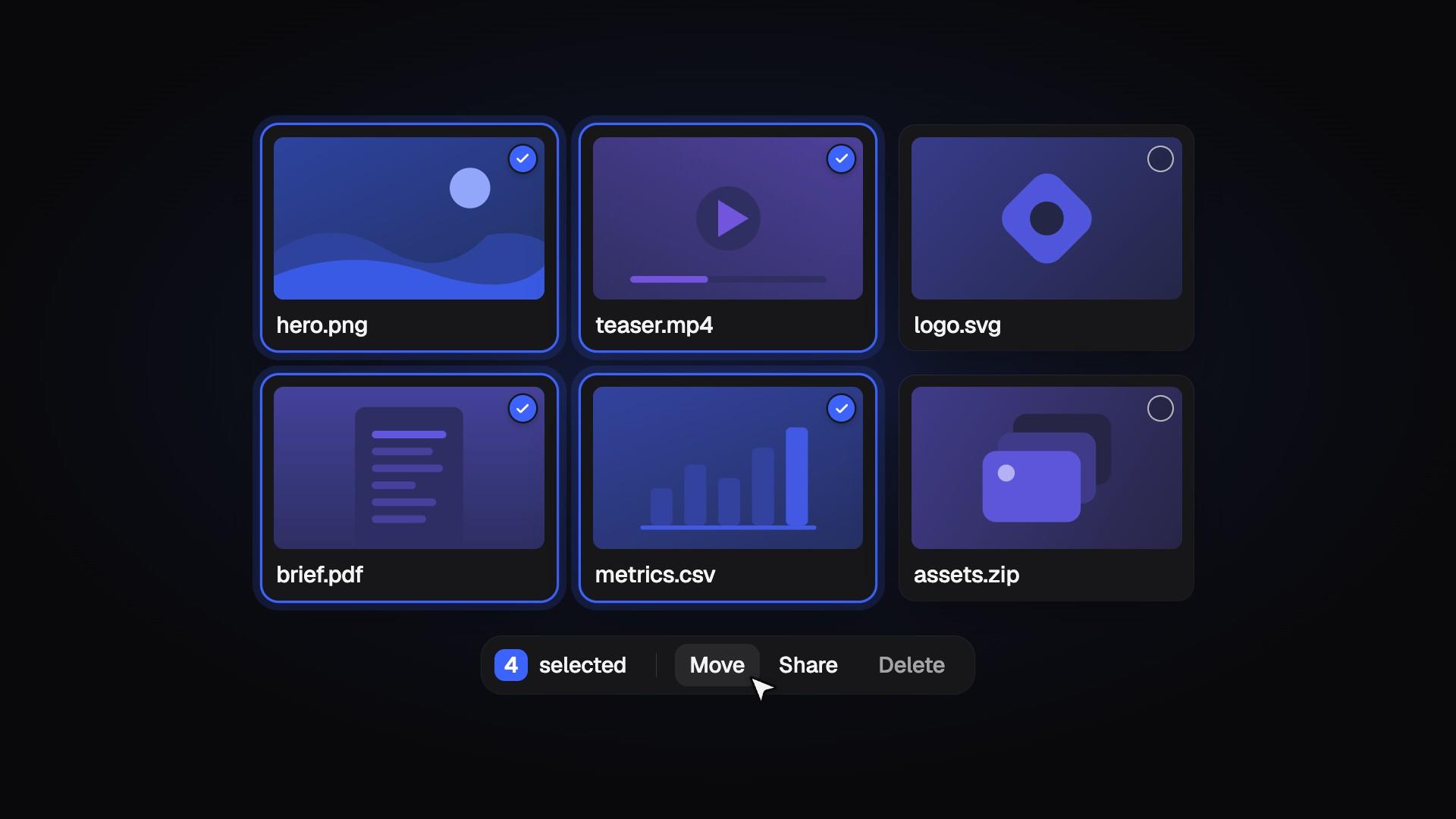1456x819 pixels.
Task: Click the blue 4 selection count badge
Action: tap(511, 665)
